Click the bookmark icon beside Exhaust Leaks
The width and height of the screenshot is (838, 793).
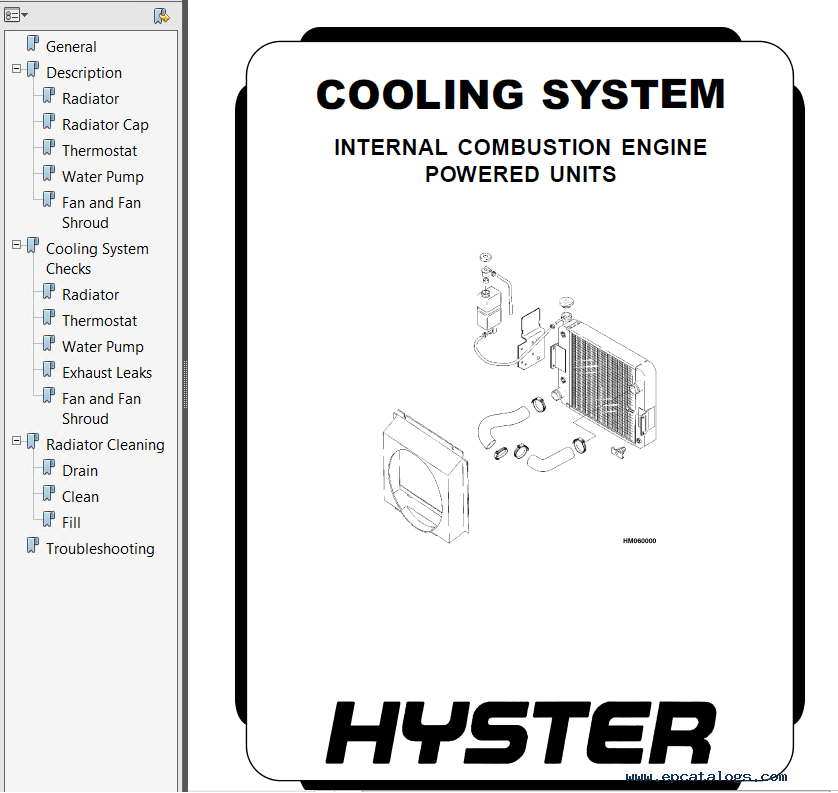(49, 369)
